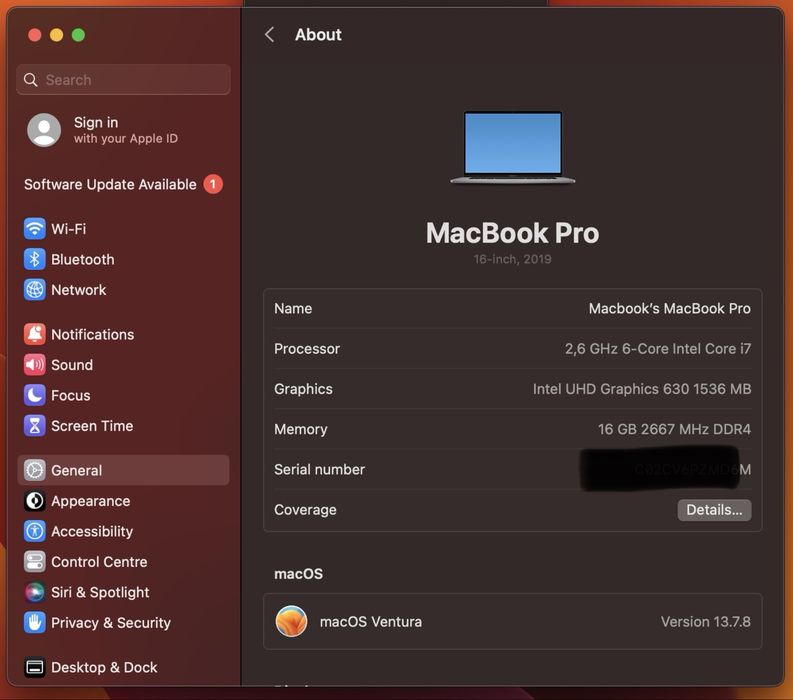This screenshot has height=700, width=793.
Task: Click the Screen Time hourglass icon
Action: point(34,426)
